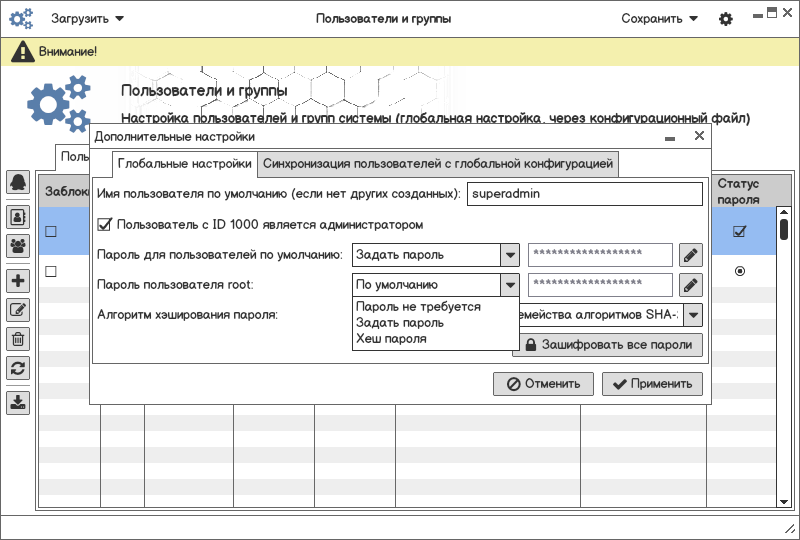Image resolution: width=800 pixels, height=540 pixels.
Task: Click pencil icon next to root password field
Action: [x=691, y=285]
